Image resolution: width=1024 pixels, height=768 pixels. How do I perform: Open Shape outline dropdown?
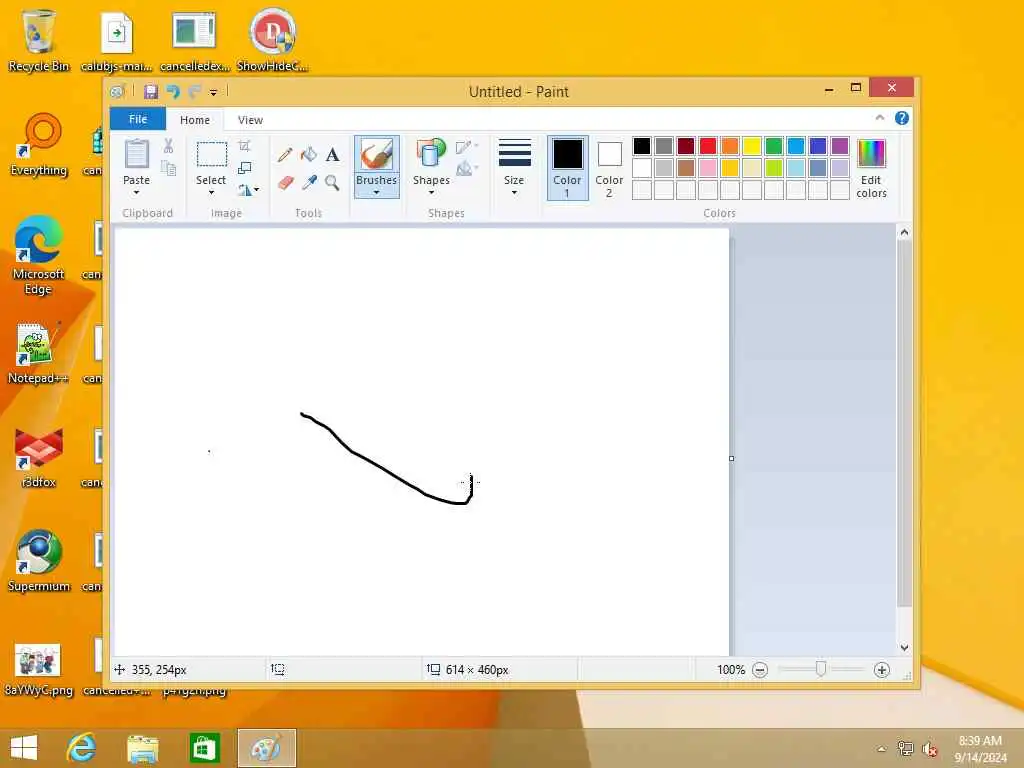click(x=467, y=147)
